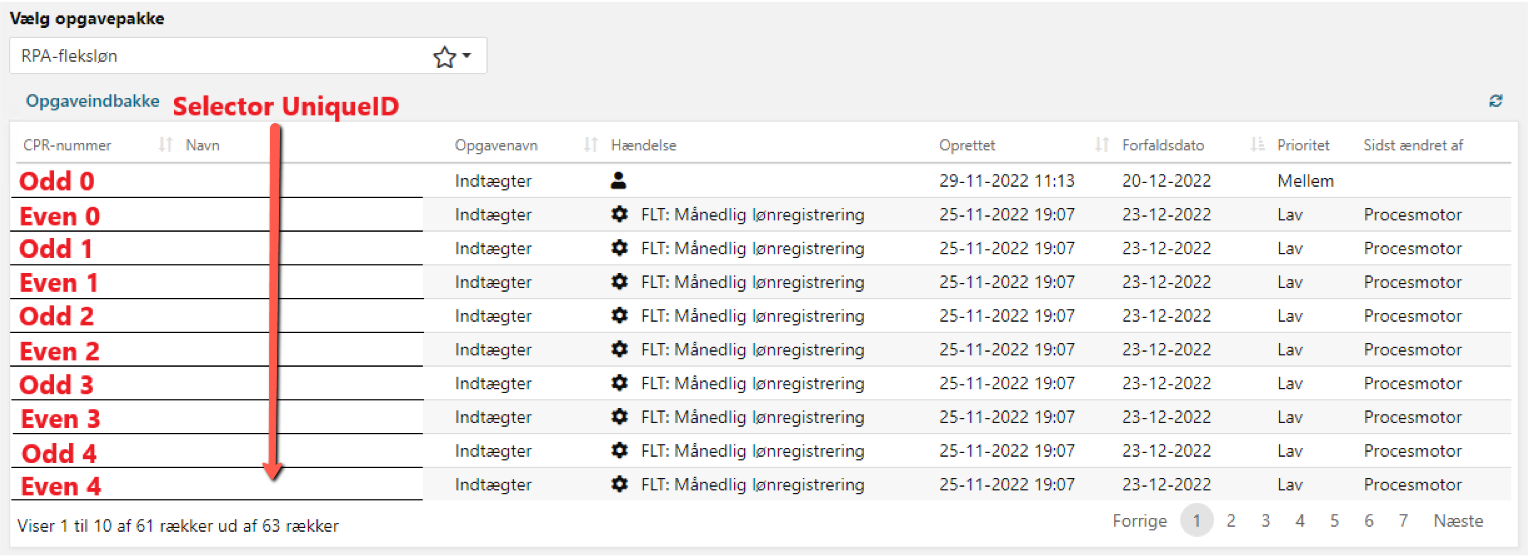1529x557 pixels.
Task: Click the person icon in the first row
Action: coord(619,181)
